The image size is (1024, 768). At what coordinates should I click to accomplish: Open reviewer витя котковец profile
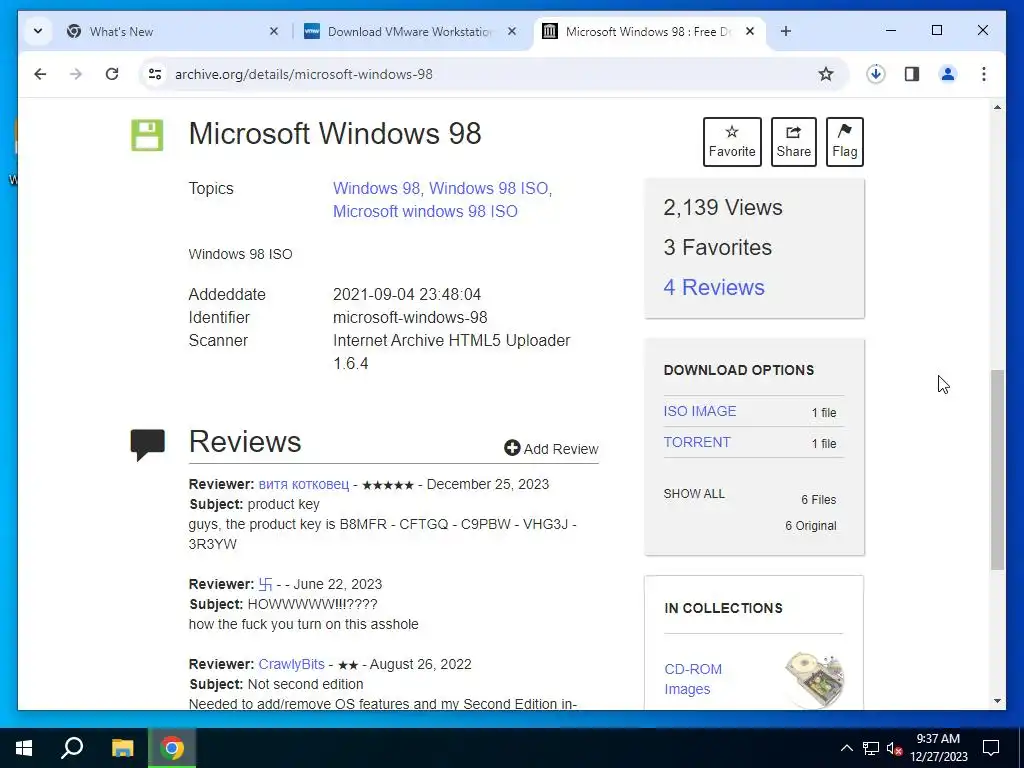(x=304, y=485)
